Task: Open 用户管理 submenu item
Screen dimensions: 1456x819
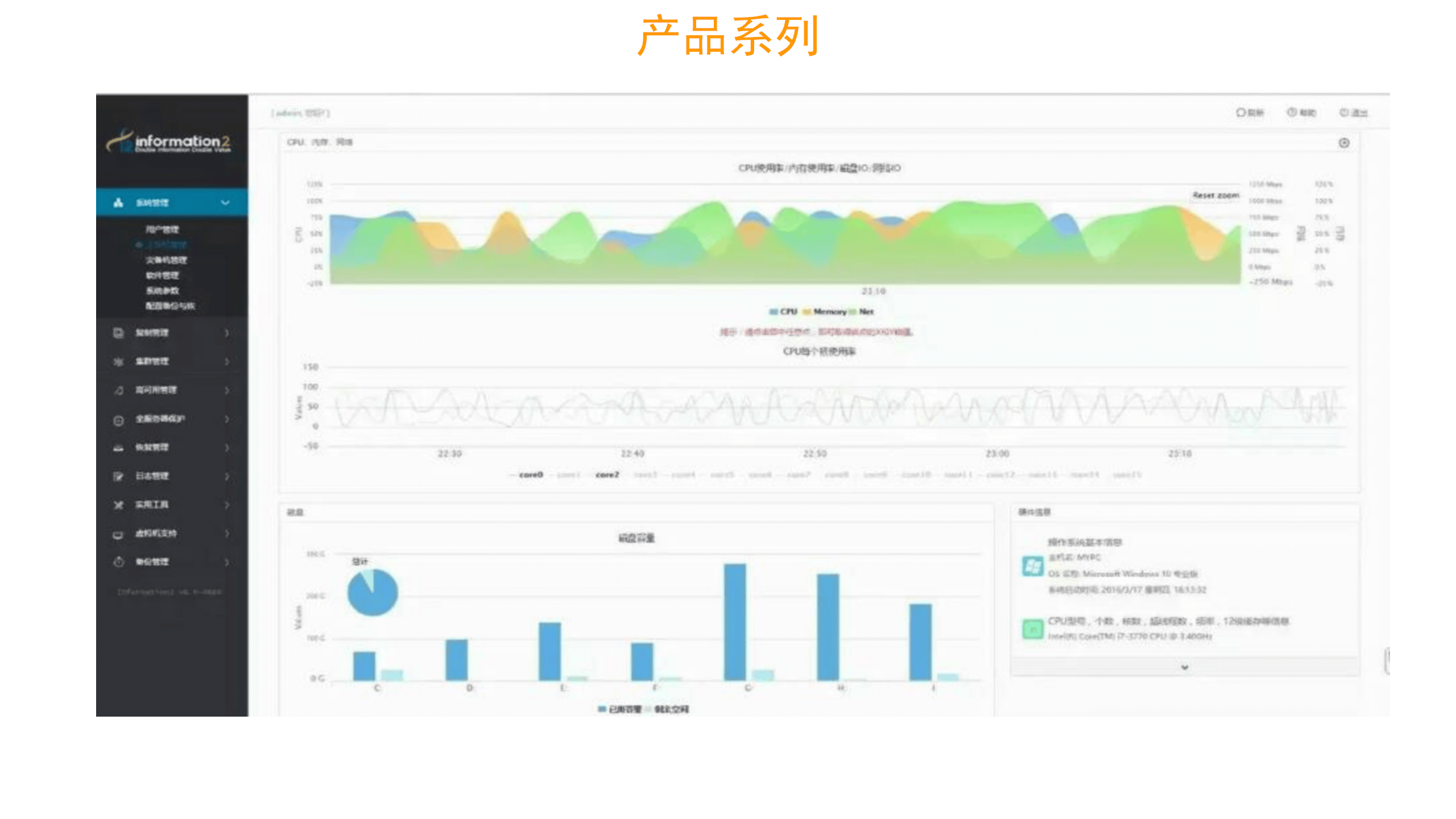Action: point(162,229)
